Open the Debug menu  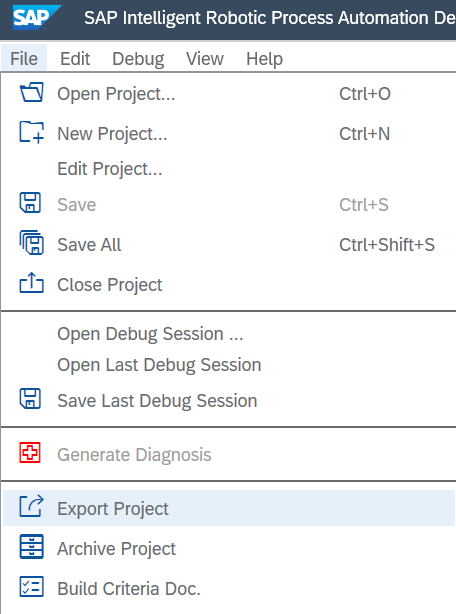(138, 59)
